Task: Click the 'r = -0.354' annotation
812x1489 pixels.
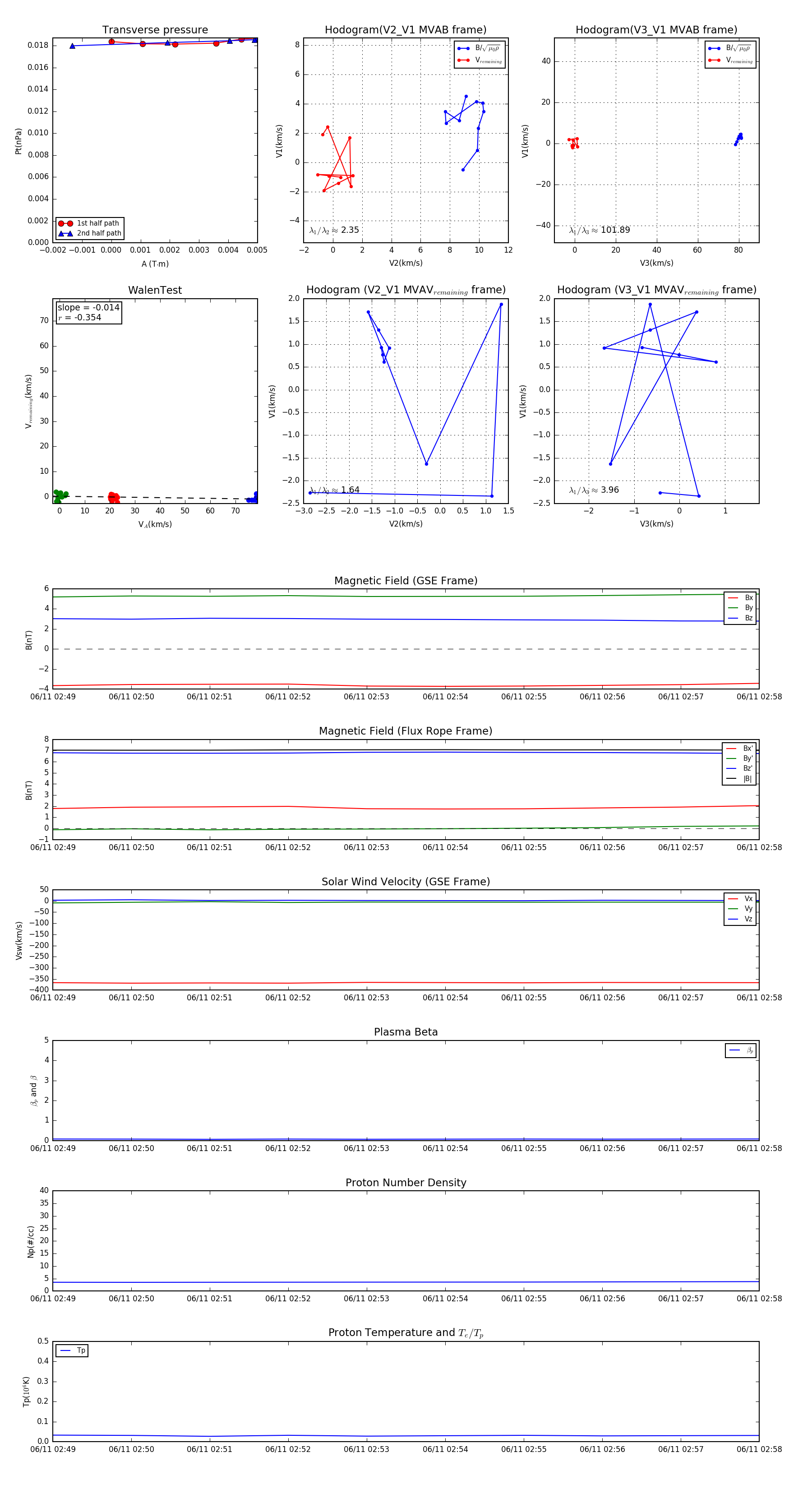Action: [80, 317]
